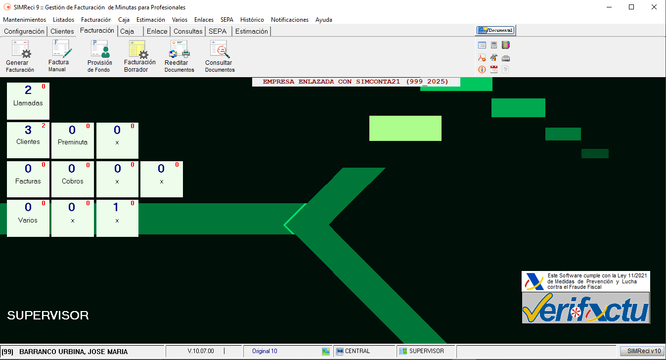Switch to the Clientes tab
The width and height of the screenshot is (666, 360).
pos(62,31)
